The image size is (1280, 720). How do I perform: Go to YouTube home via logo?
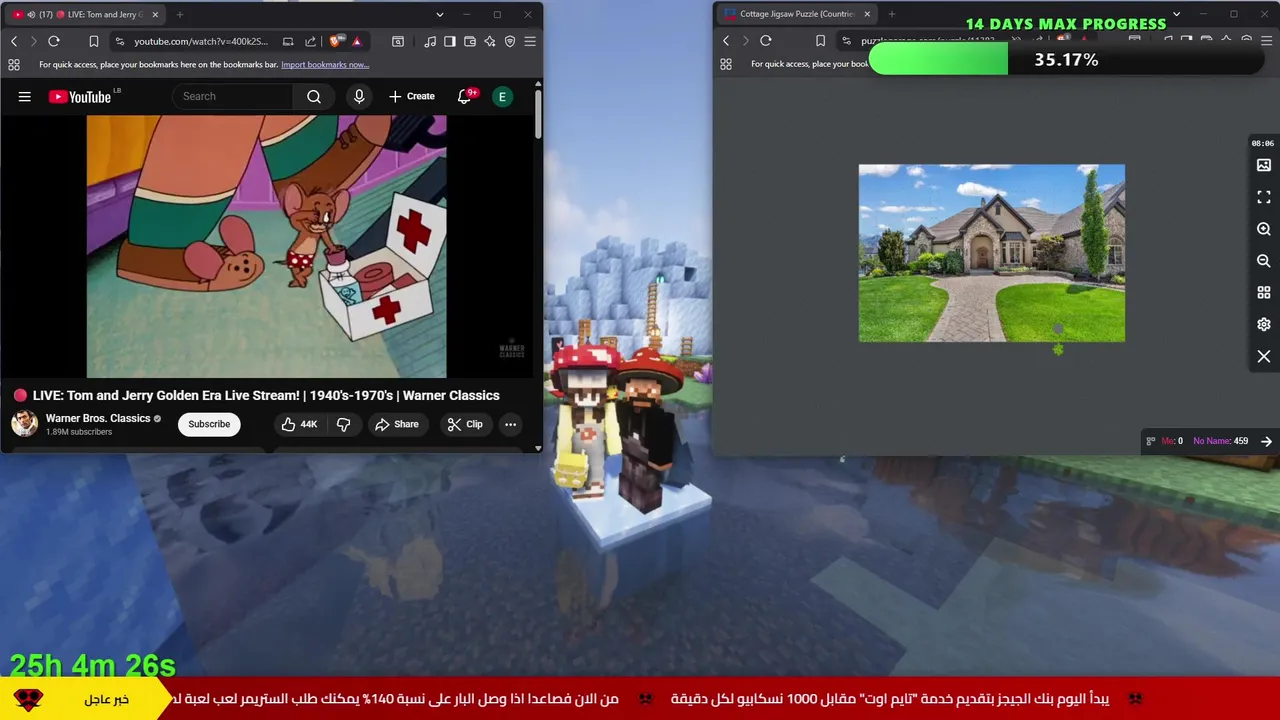pos(80,96)
